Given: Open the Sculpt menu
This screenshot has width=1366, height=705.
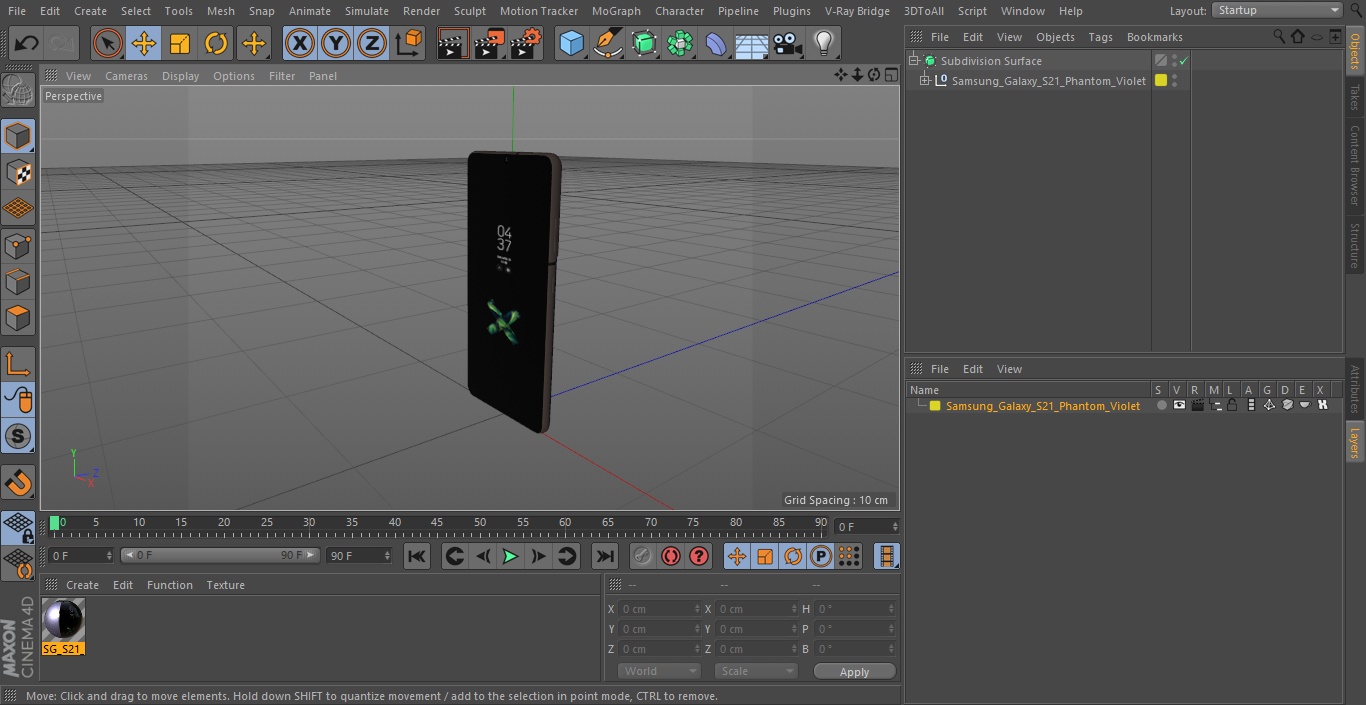Looking at the screenshot, I should tap(469, 11).
